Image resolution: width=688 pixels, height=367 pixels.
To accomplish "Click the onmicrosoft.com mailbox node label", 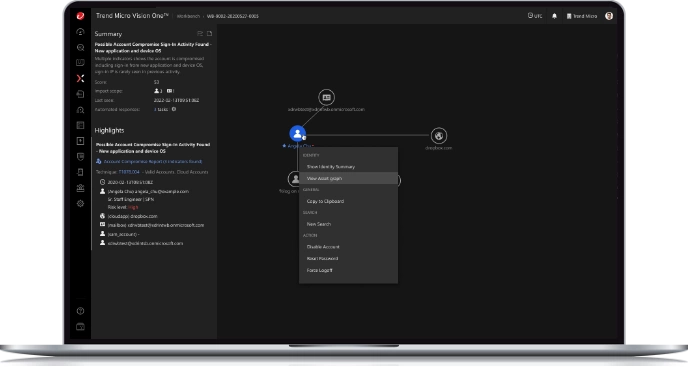I will tap(326, 109).
